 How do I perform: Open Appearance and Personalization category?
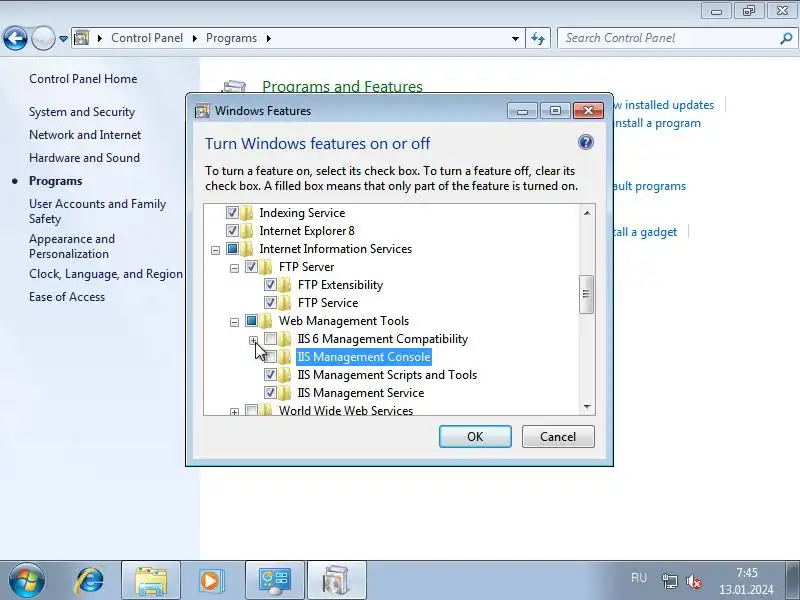click(72, 246)
